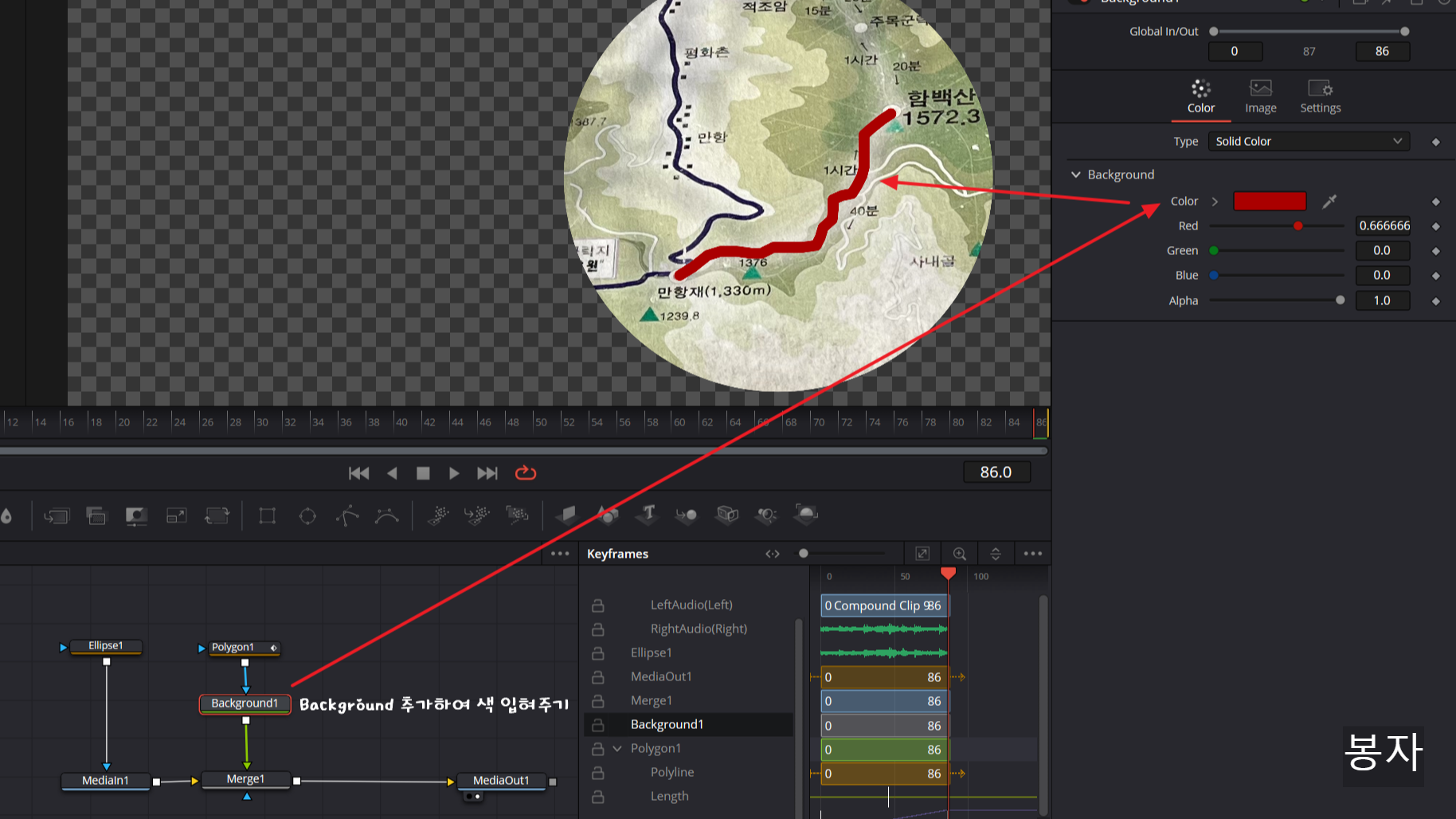
Task: Add a pRender particle node
Action: tap(517, 515)
